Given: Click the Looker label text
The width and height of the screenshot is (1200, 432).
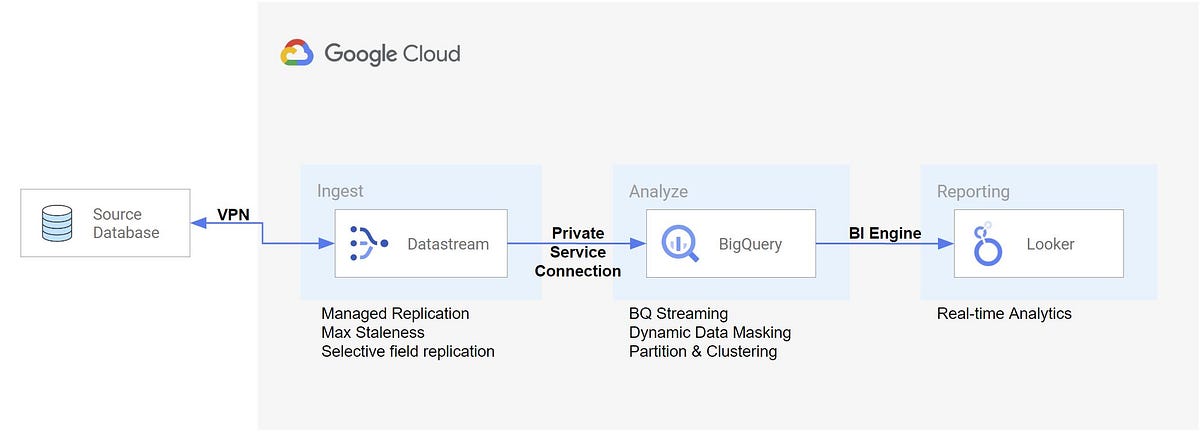Looking at the screenshot, I should (x=1049, y=243).
